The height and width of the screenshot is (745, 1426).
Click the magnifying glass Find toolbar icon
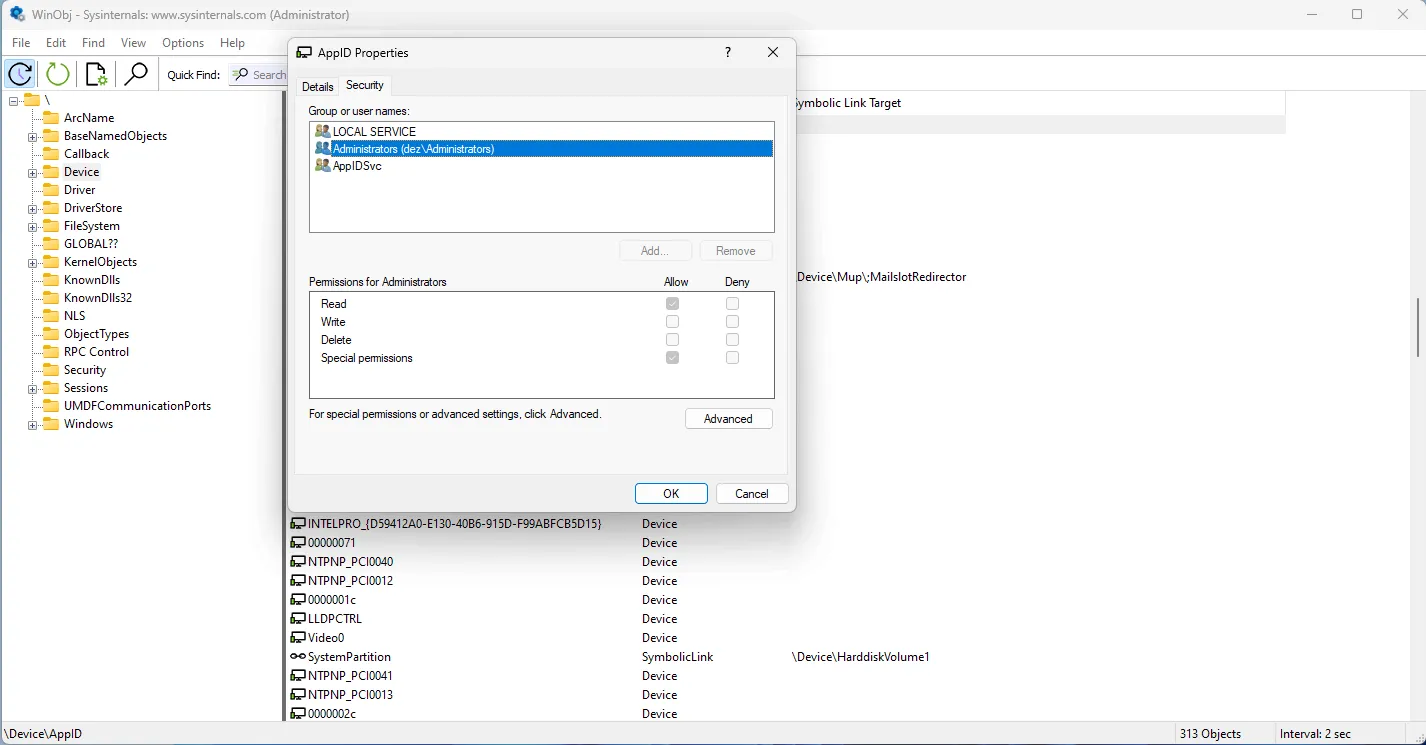135,74
